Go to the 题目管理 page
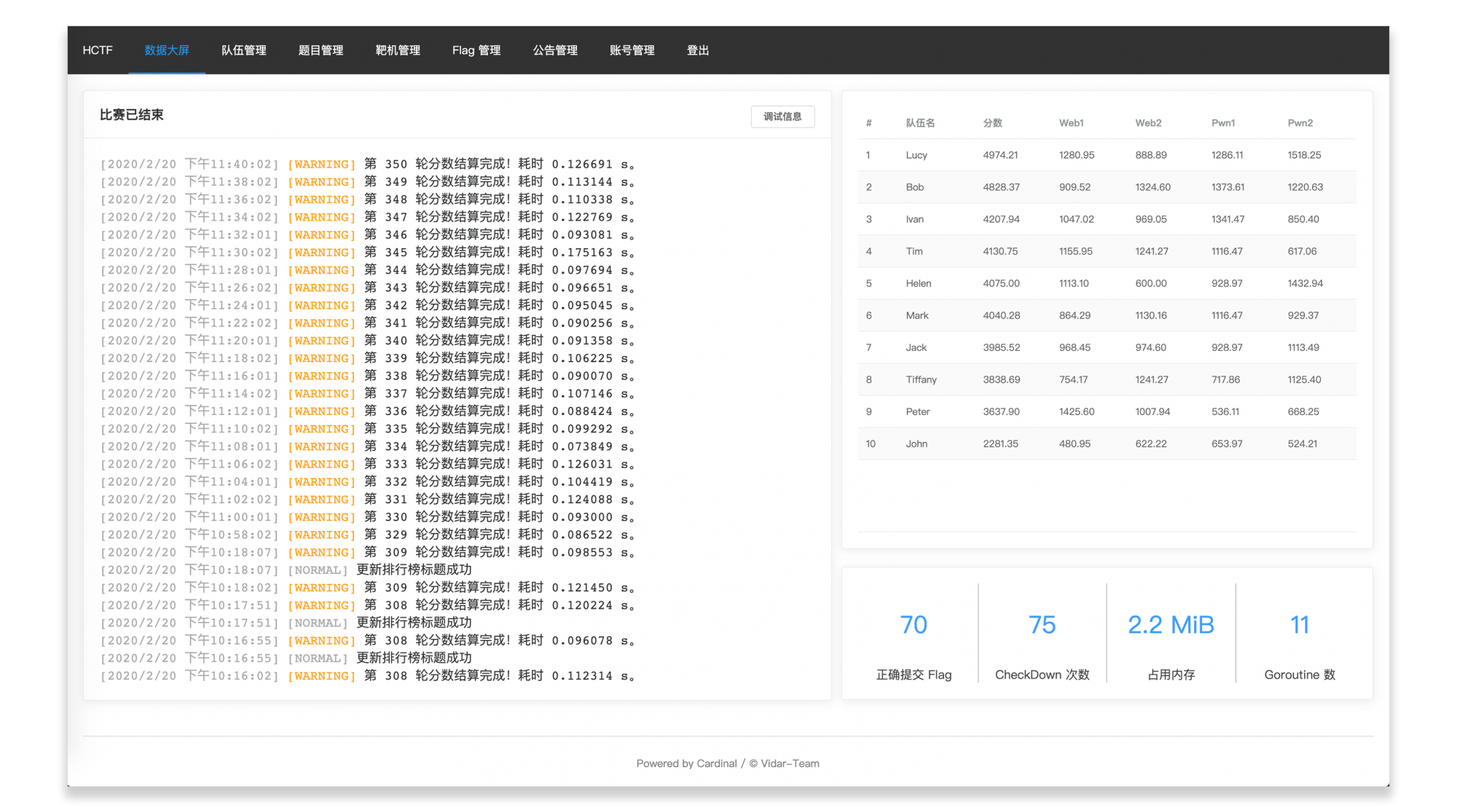 point(321,50)
